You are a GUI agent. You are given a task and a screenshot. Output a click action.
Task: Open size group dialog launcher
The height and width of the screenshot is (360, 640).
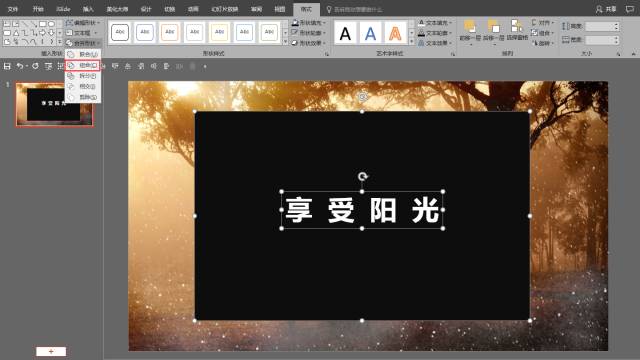coord(618,54)
